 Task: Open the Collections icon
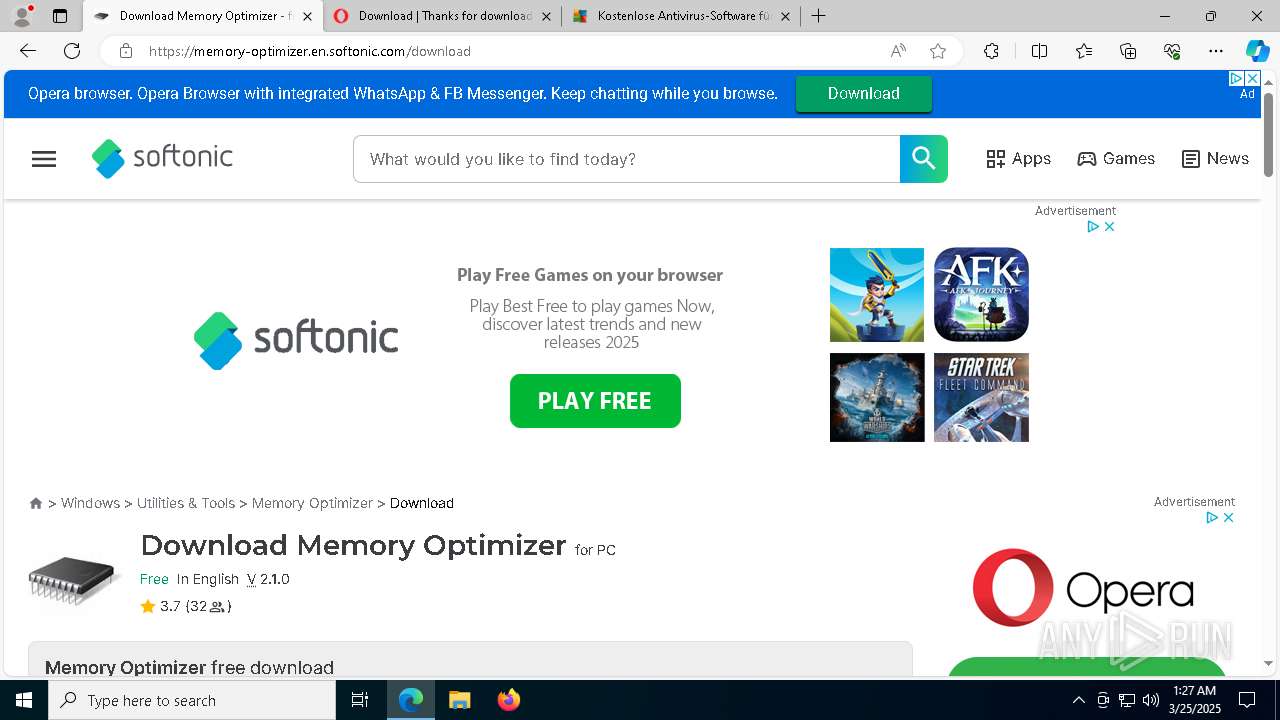pyautogui.click(x=1128, y=51)
